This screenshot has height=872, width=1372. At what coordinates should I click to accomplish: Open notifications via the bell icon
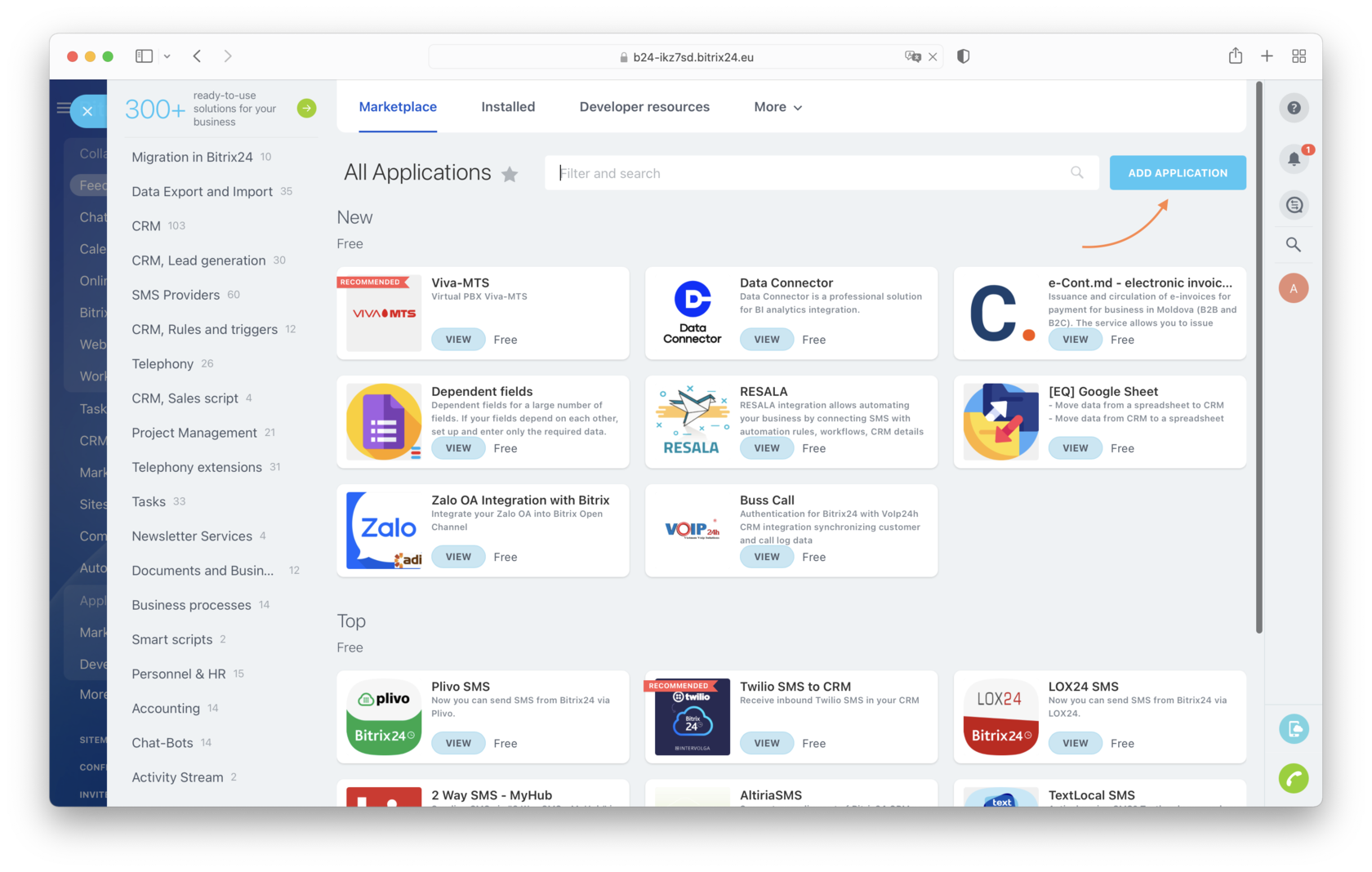click(1294, 159)
